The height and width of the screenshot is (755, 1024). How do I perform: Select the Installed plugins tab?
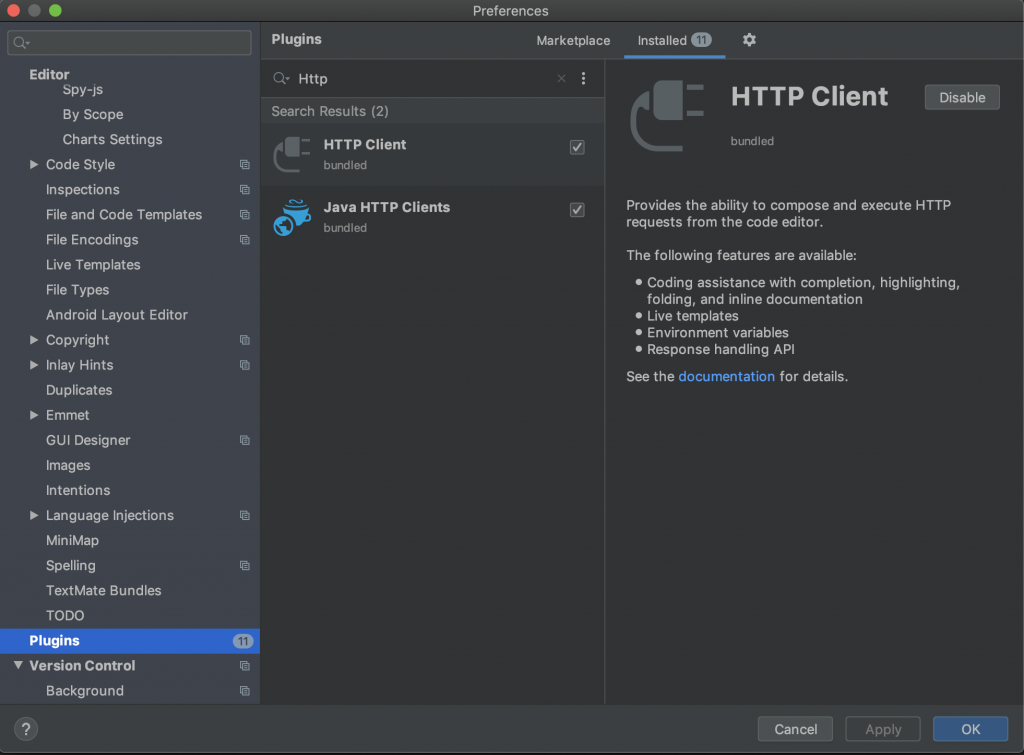click(x=673, y=41)
